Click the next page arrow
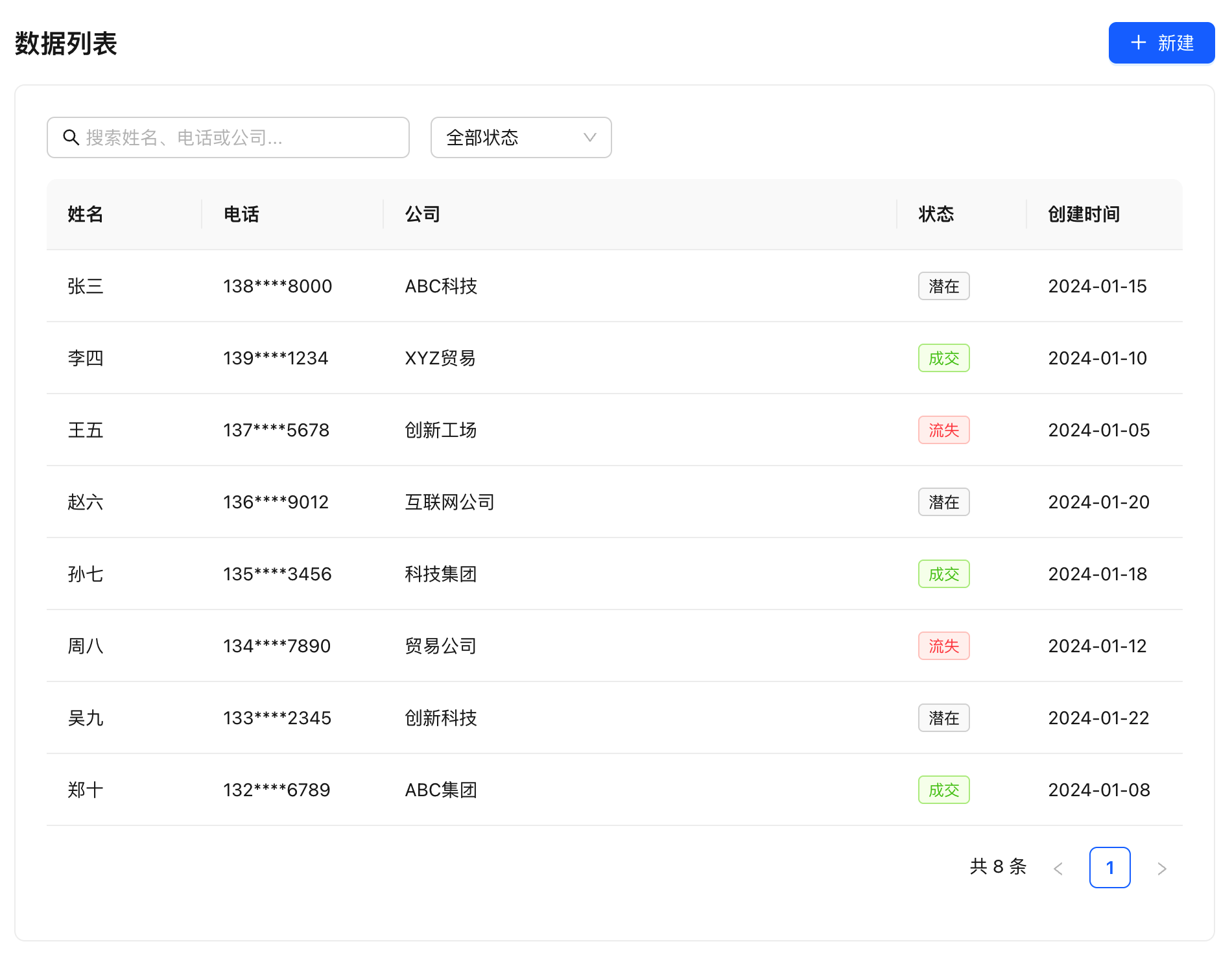The image size is (1232, 957). click(1161, 868)
